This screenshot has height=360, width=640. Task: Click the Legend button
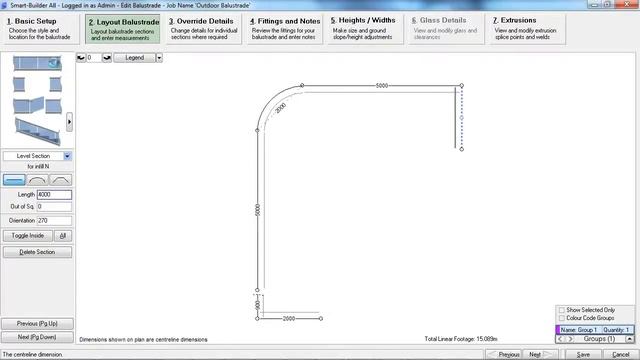(135, 58)
